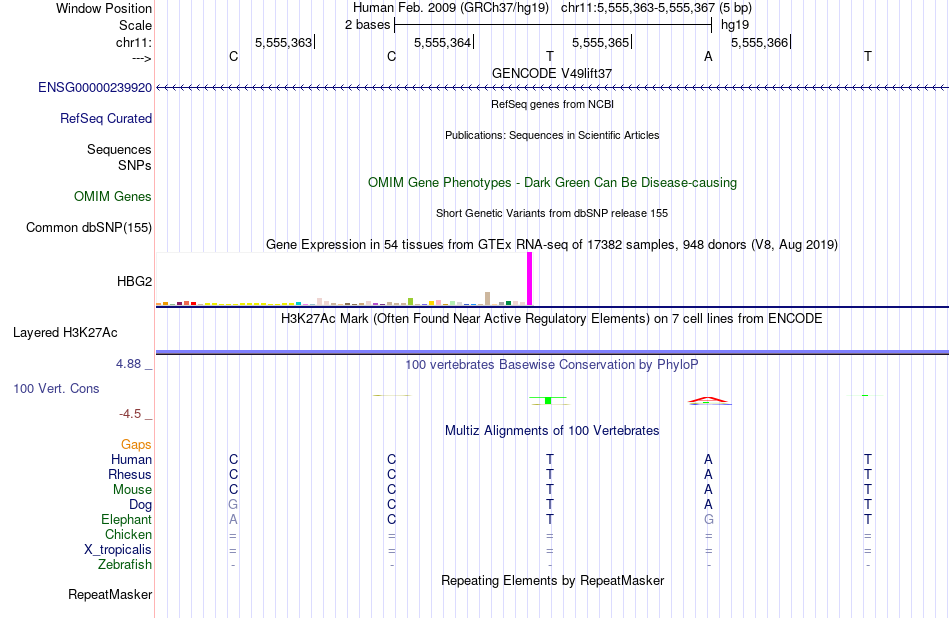The height and width of the screenshot is (618, 950).
Task: Click the hg19 label beside the scale bar
Action: pos(735,25)
